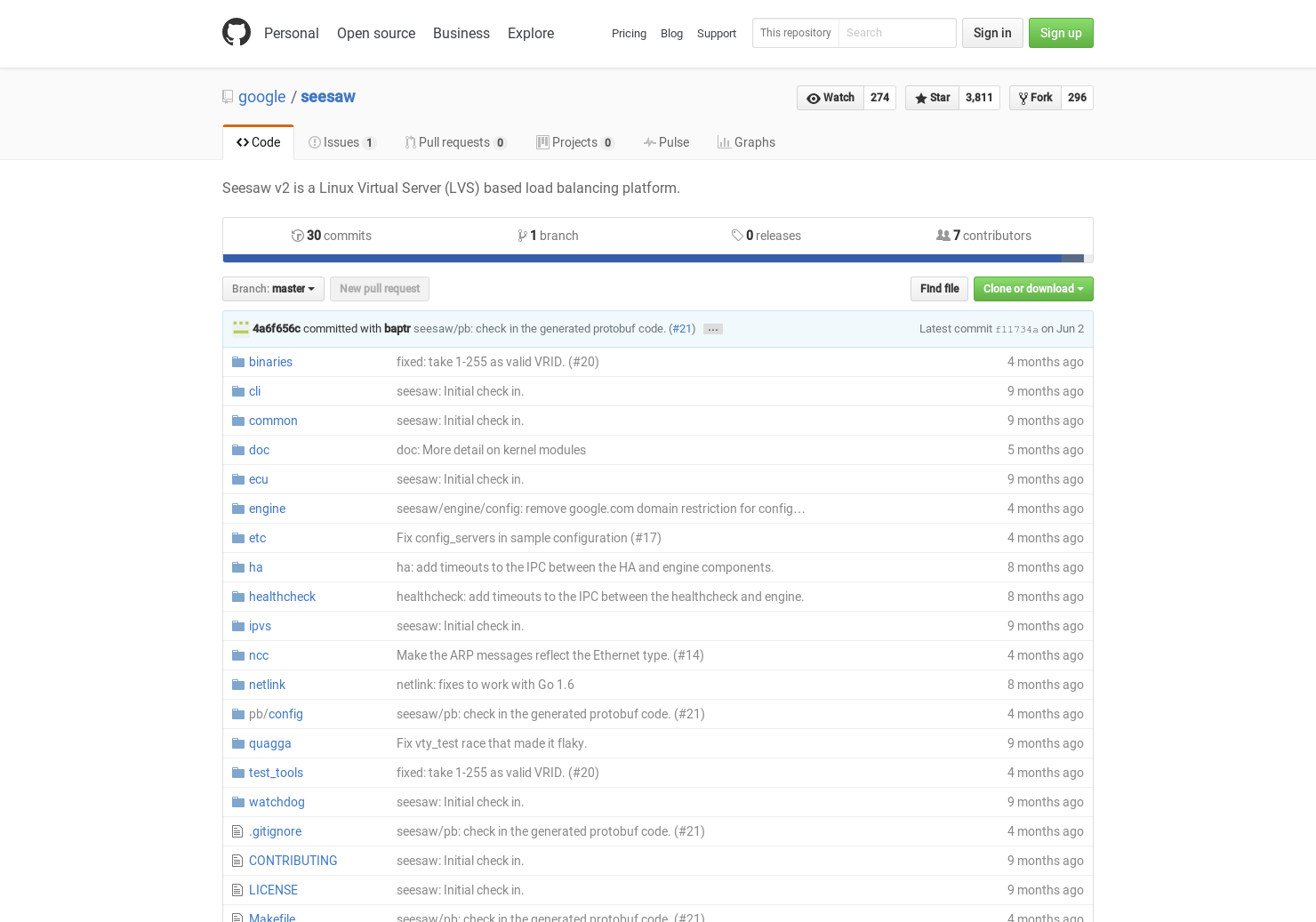This screenshot has width=1316, height=922.
Task: Fork the seesaw repository
Action: 1036,98
